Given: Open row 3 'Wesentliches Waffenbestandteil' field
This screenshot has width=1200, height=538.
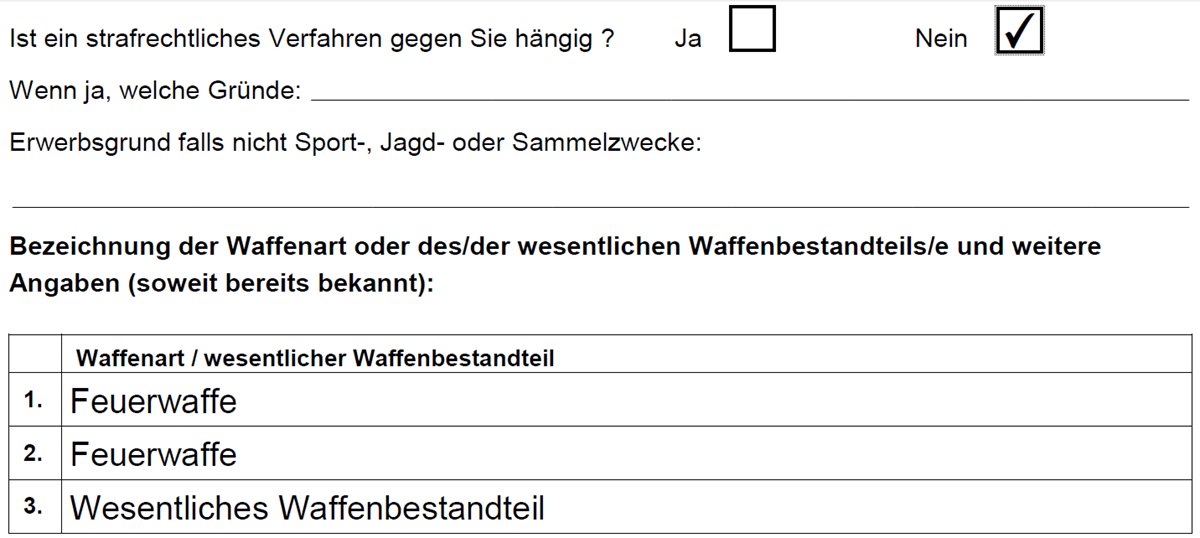Looking at the screenshot, I should tap(627, 507).
